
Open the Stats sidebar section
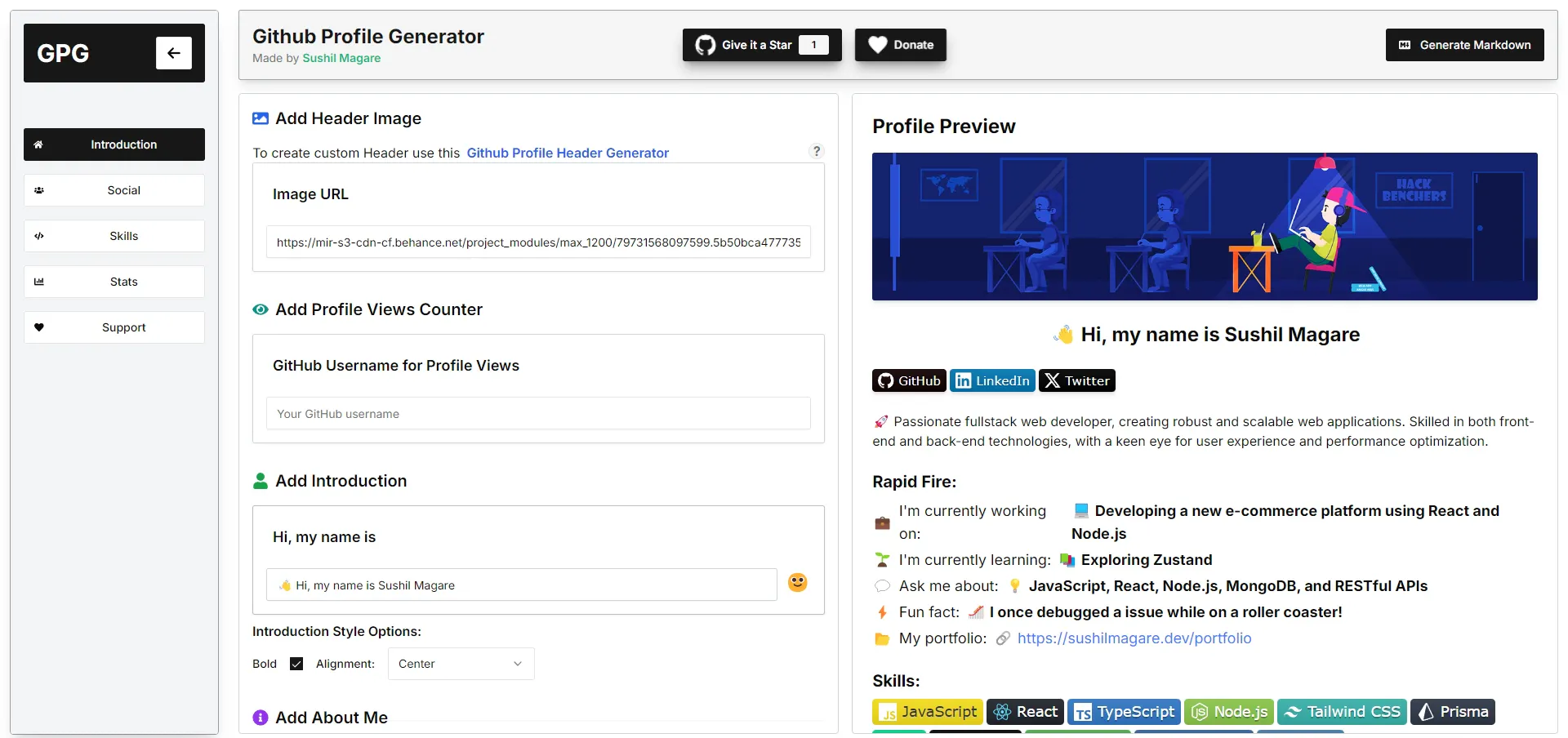[x=114, y=282]
